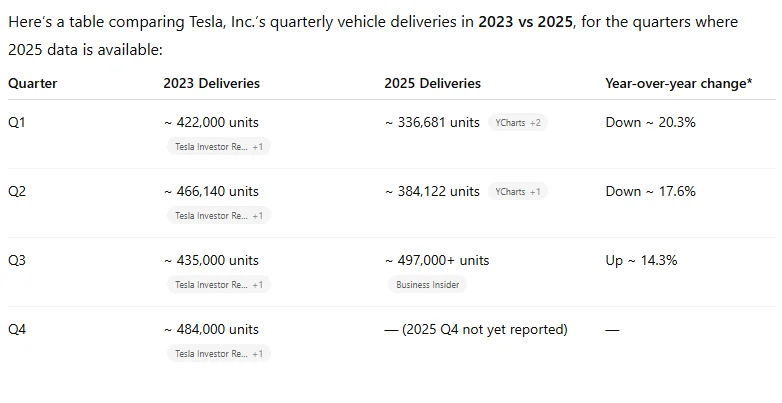
Task: Open the Tesla Investor Relations source for Q2 2023
Action: tap(217, 215)
